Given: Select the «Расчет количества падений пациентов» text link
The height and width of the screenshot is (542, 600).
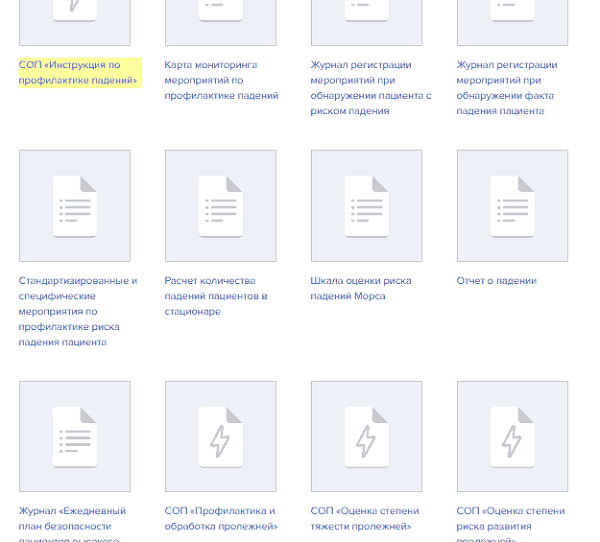Looking at the screenshot, I should (215, 296).
